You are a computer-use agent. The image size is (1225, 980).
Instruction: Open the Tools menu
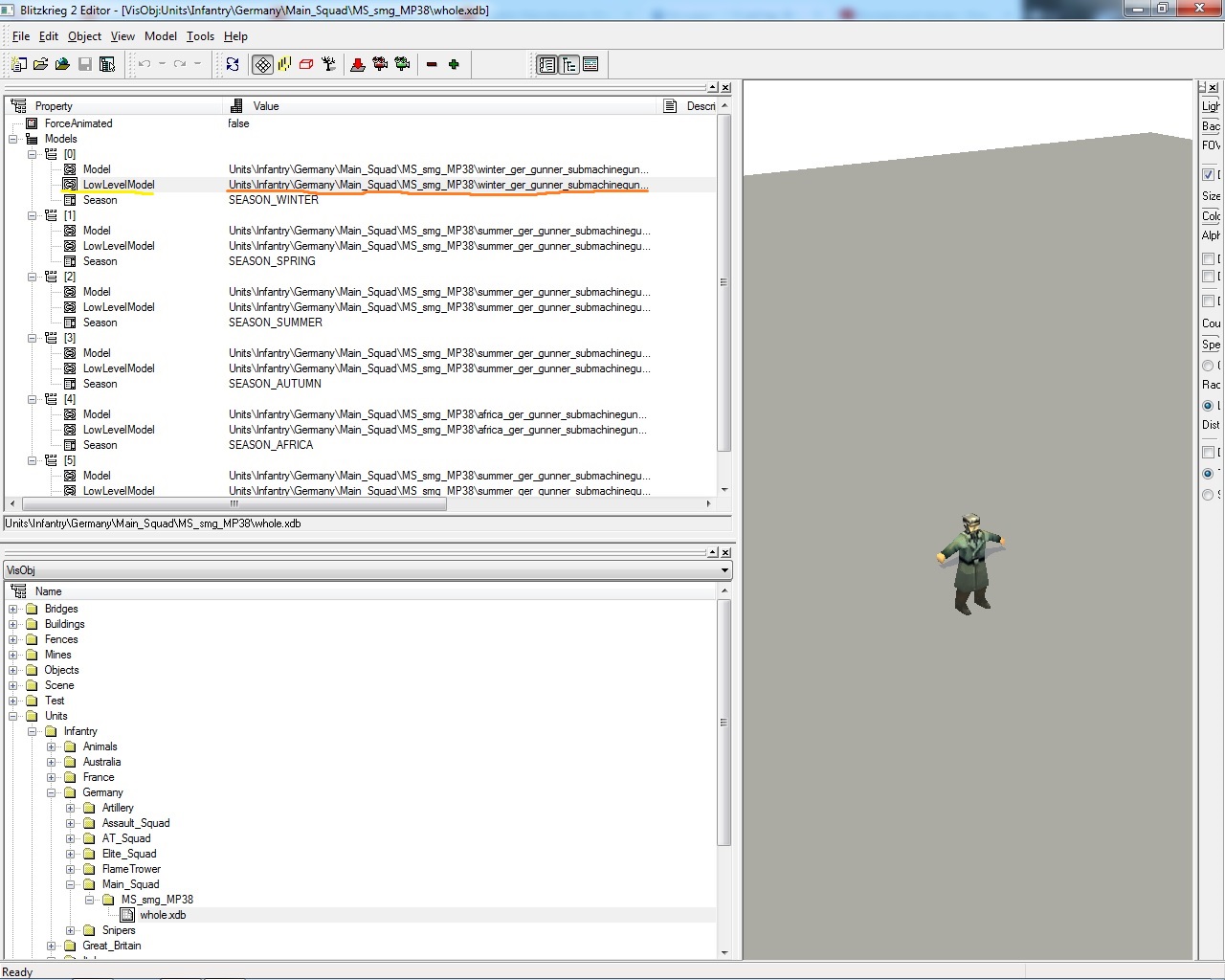point(200,36)
